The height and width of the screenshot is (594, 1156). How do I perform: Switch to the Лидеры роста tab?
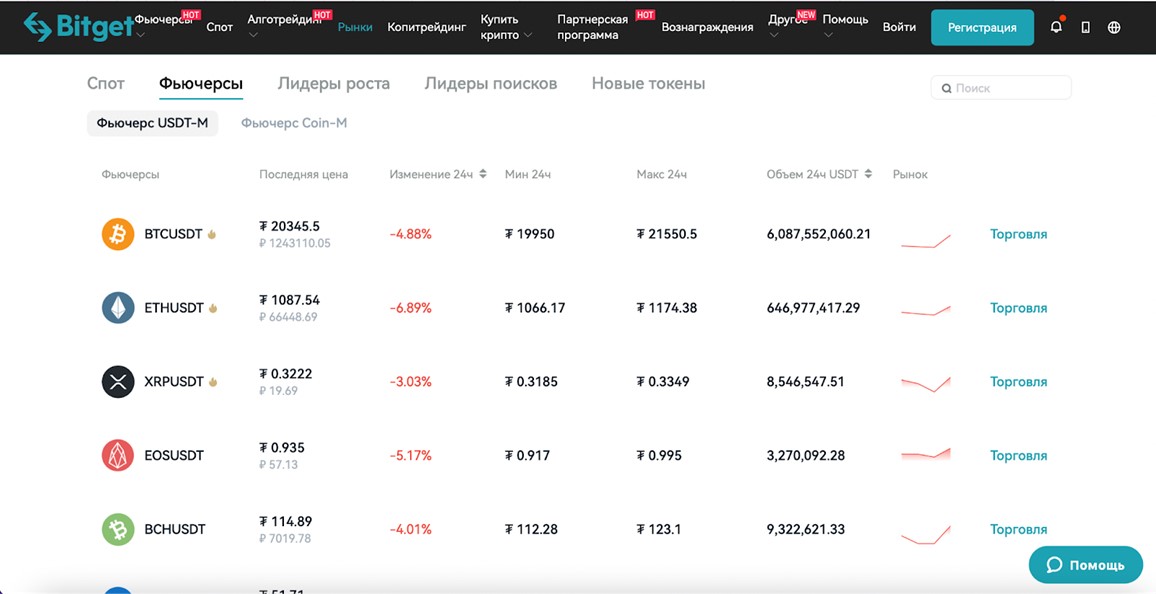click(x=334, y=84)
